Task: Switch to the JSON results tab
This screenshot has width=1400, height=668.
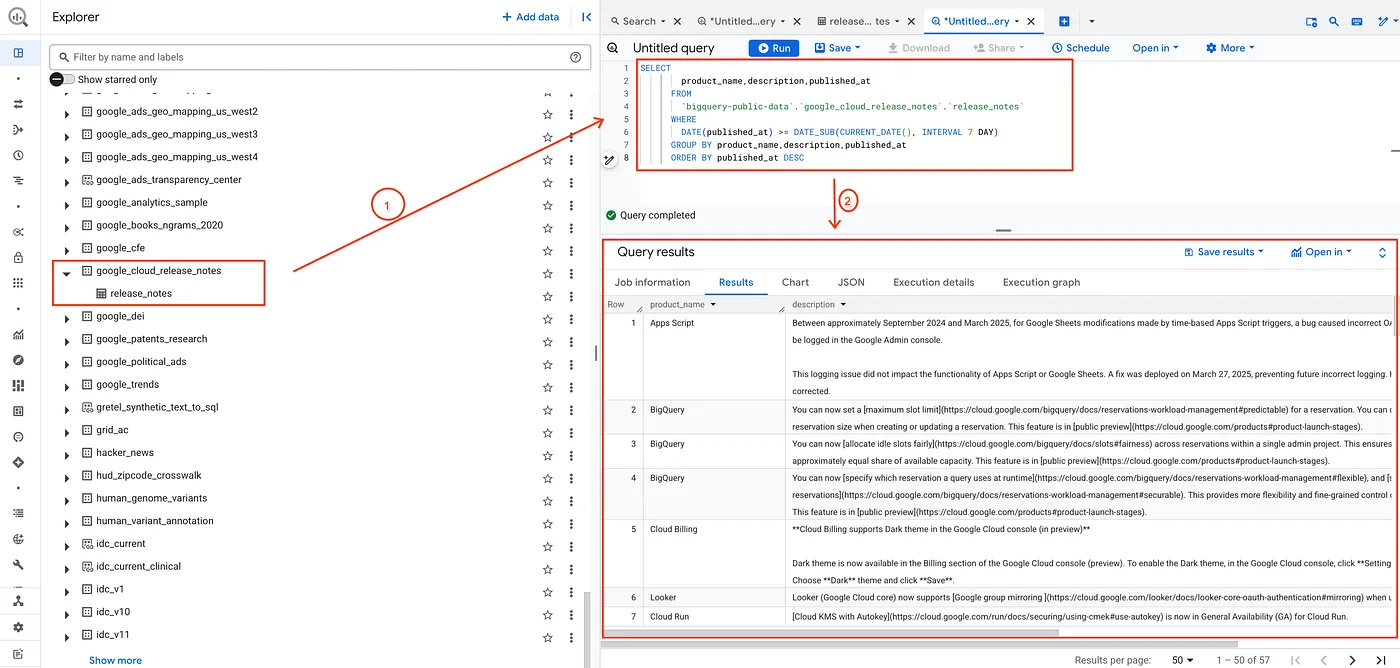Action: [x=851, y=282]
